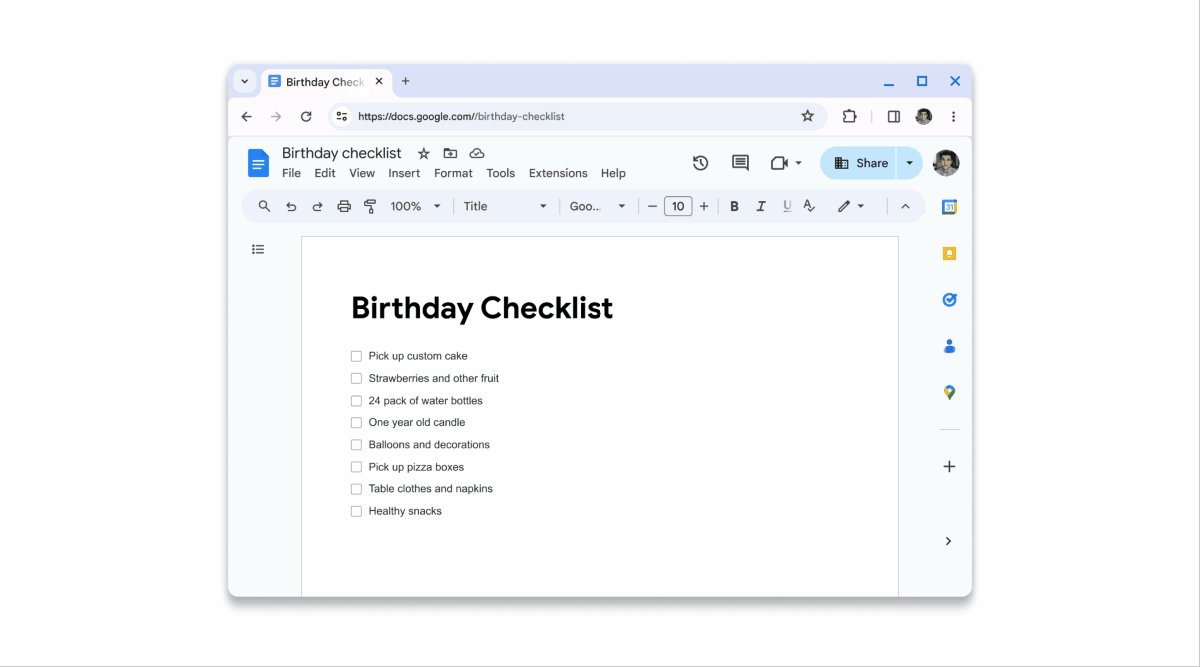Select the paint format tool
The image size is (1200, 667).
pos(369,206)
